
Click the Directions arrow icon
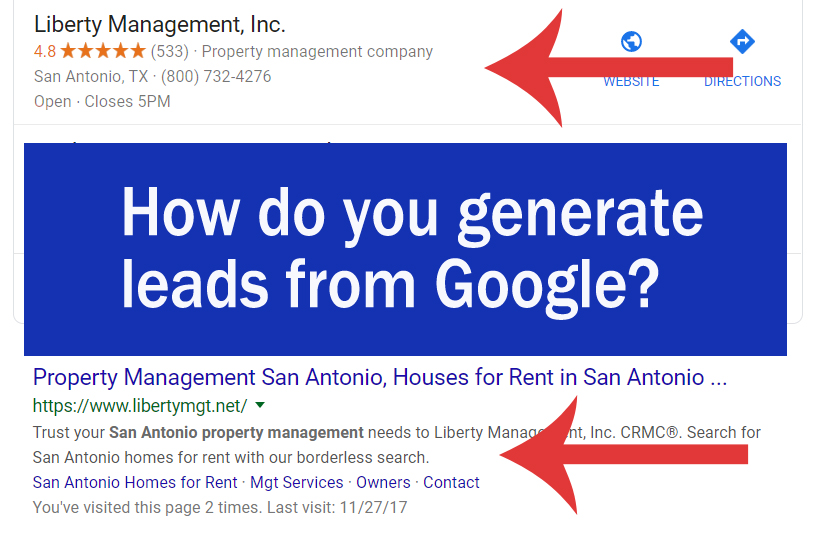tap(742, 42)
